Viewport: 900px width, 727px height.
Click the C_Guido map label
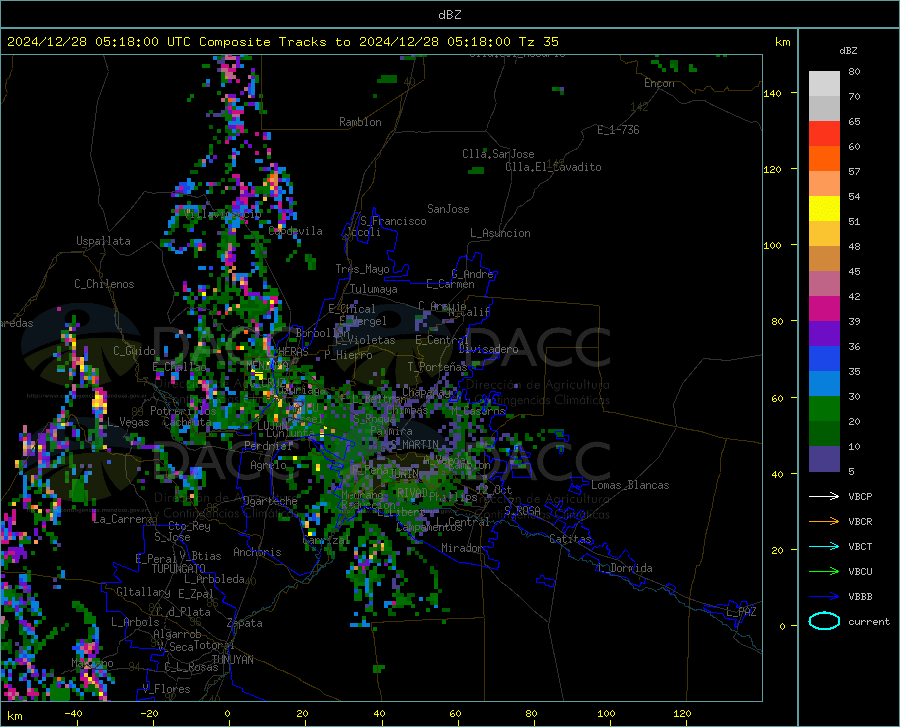coord(134,351)
